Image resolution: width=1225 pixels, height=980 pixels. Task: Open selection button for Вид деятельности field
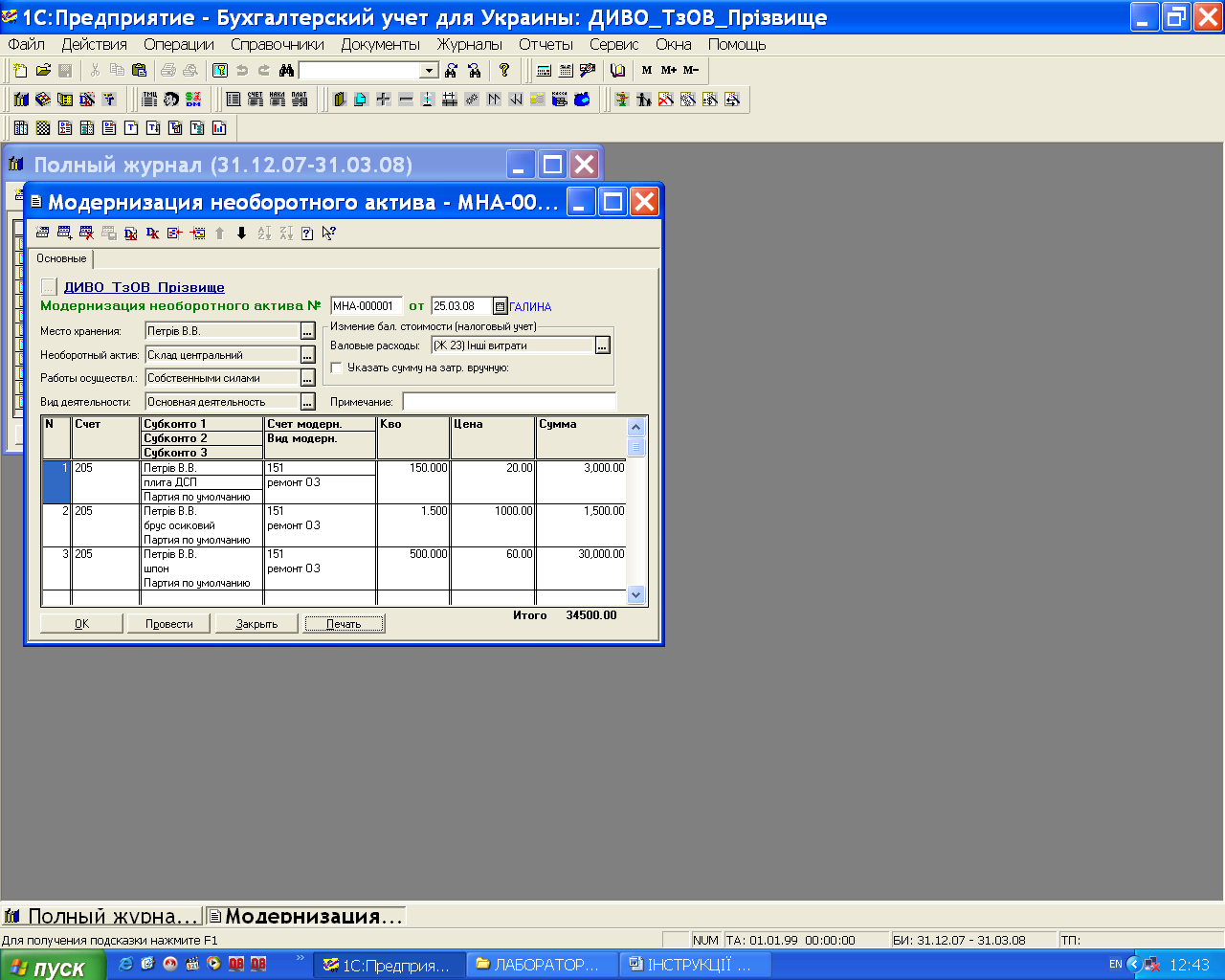(x=307, y=402)
